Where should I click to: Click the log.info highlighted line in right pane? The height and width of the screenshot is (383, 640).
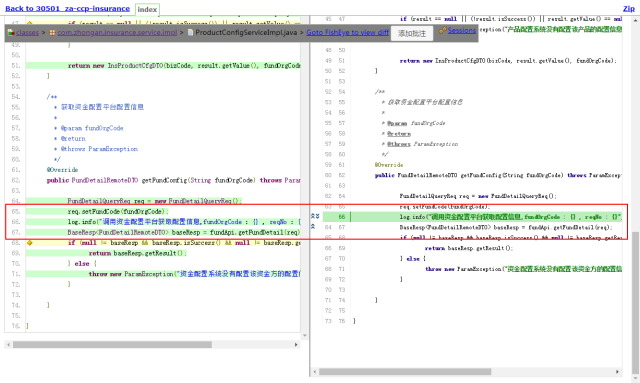[511, 217]
